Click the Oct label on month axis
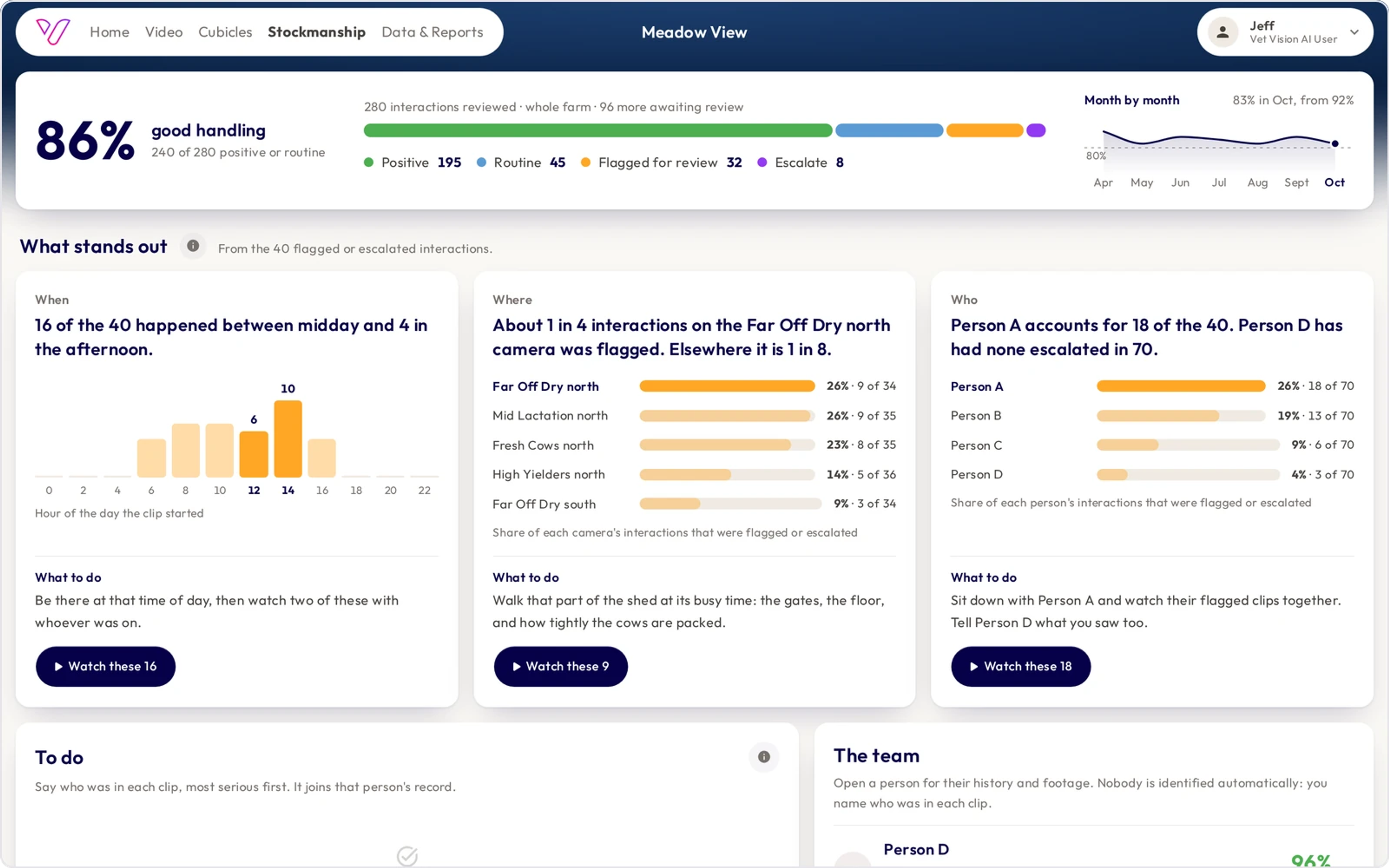 (x=1334, y=183)
